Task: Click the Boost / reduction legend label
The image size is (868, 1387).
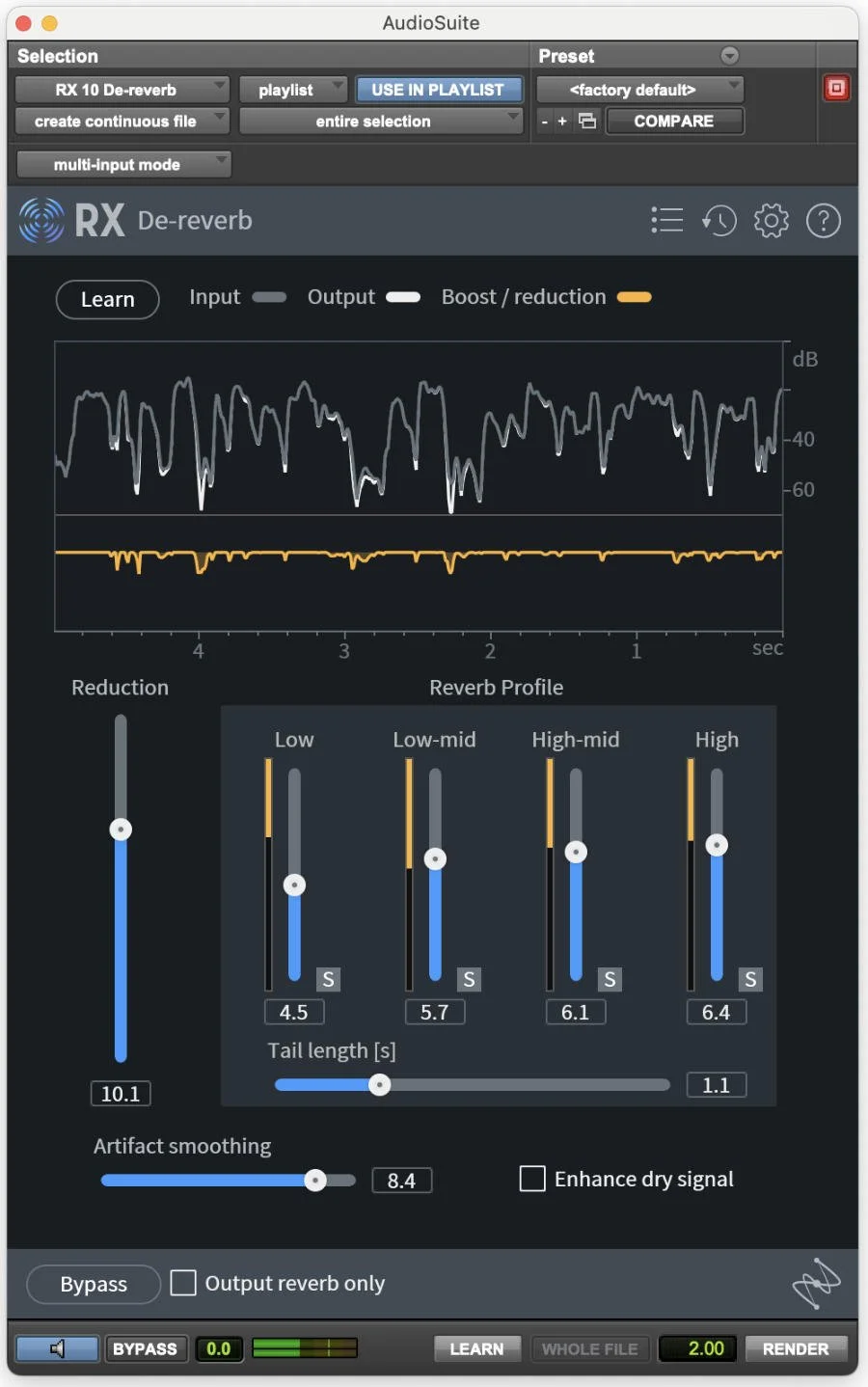Action: (x=524, y=297)
